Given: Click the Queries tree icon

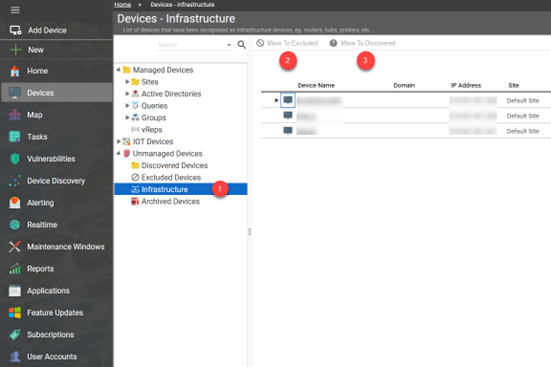Looking at the screenshot, I should click(x=135, y=106).
